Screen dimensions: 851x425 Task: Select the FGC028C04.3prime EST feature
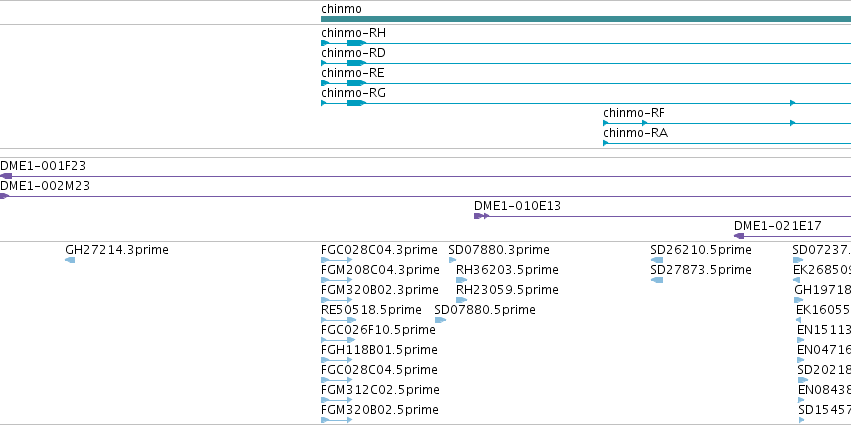pyautogui.click(x=336, y=260)
